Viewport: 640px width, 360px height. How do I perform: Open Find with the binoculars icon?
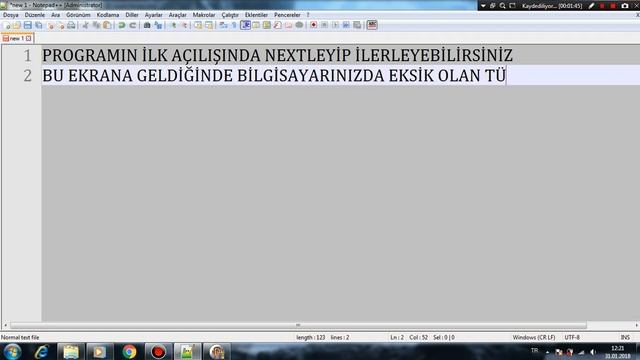click(x=147, y=25)
